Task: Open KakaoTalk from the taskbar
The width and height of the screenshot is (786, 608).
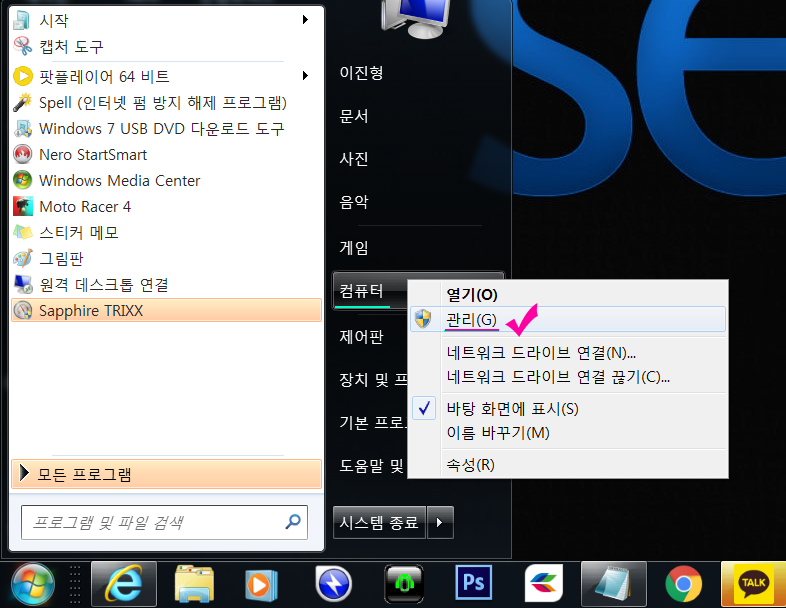Action: [753, 584]
